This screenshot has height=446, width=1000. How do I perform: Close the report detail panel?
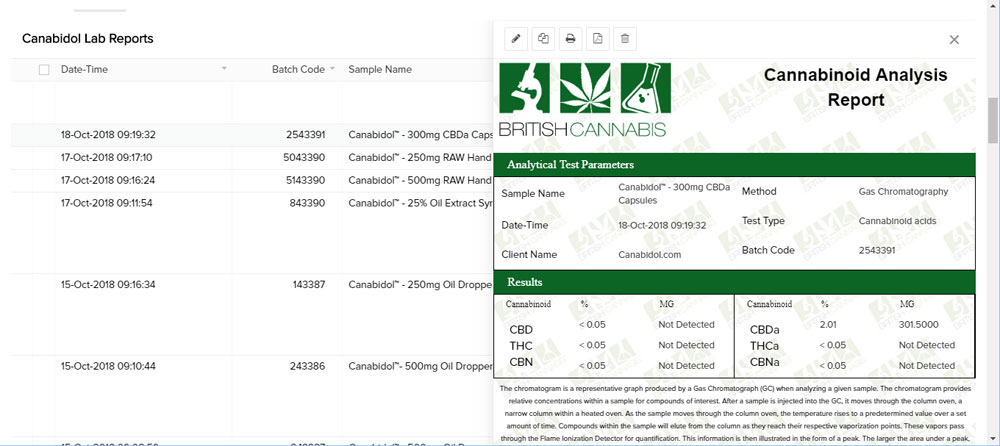(x=954, y=40)
